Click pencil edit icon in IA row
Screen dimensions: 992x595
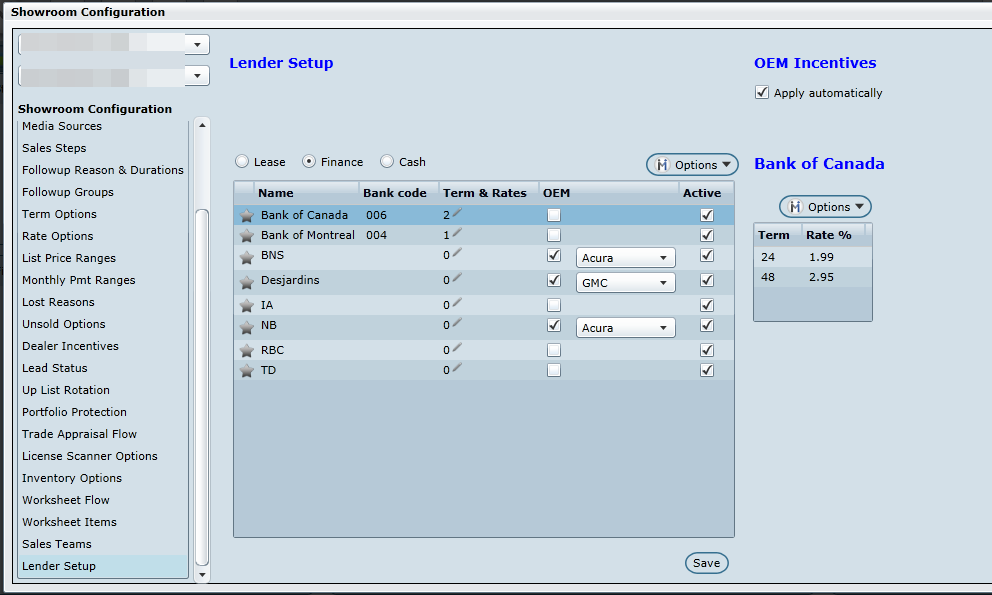tap(457, 303)
